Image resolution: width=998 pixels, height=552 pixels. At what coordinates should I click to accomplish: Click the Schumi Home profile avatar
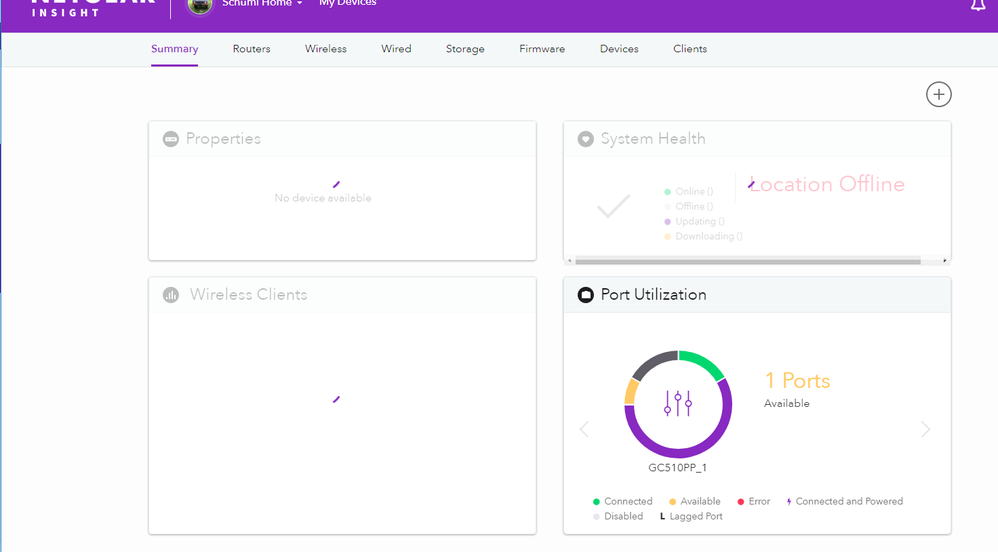click(200, 5)
